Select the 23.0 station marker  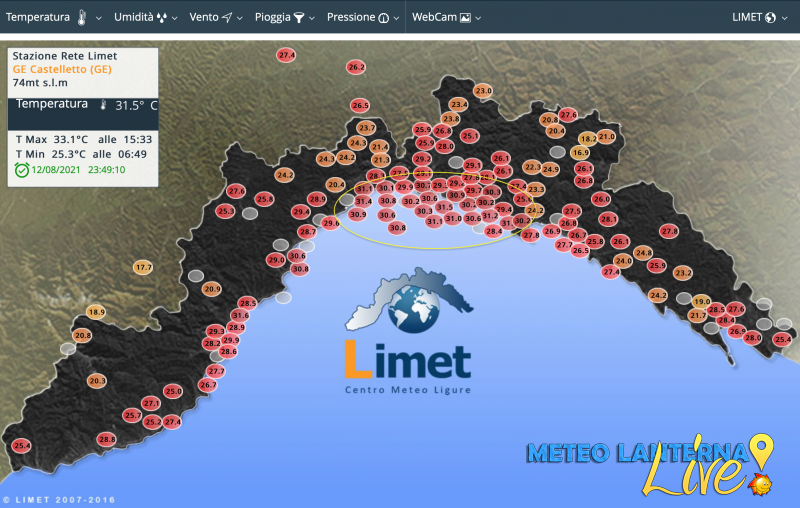[x=483, y=91]
